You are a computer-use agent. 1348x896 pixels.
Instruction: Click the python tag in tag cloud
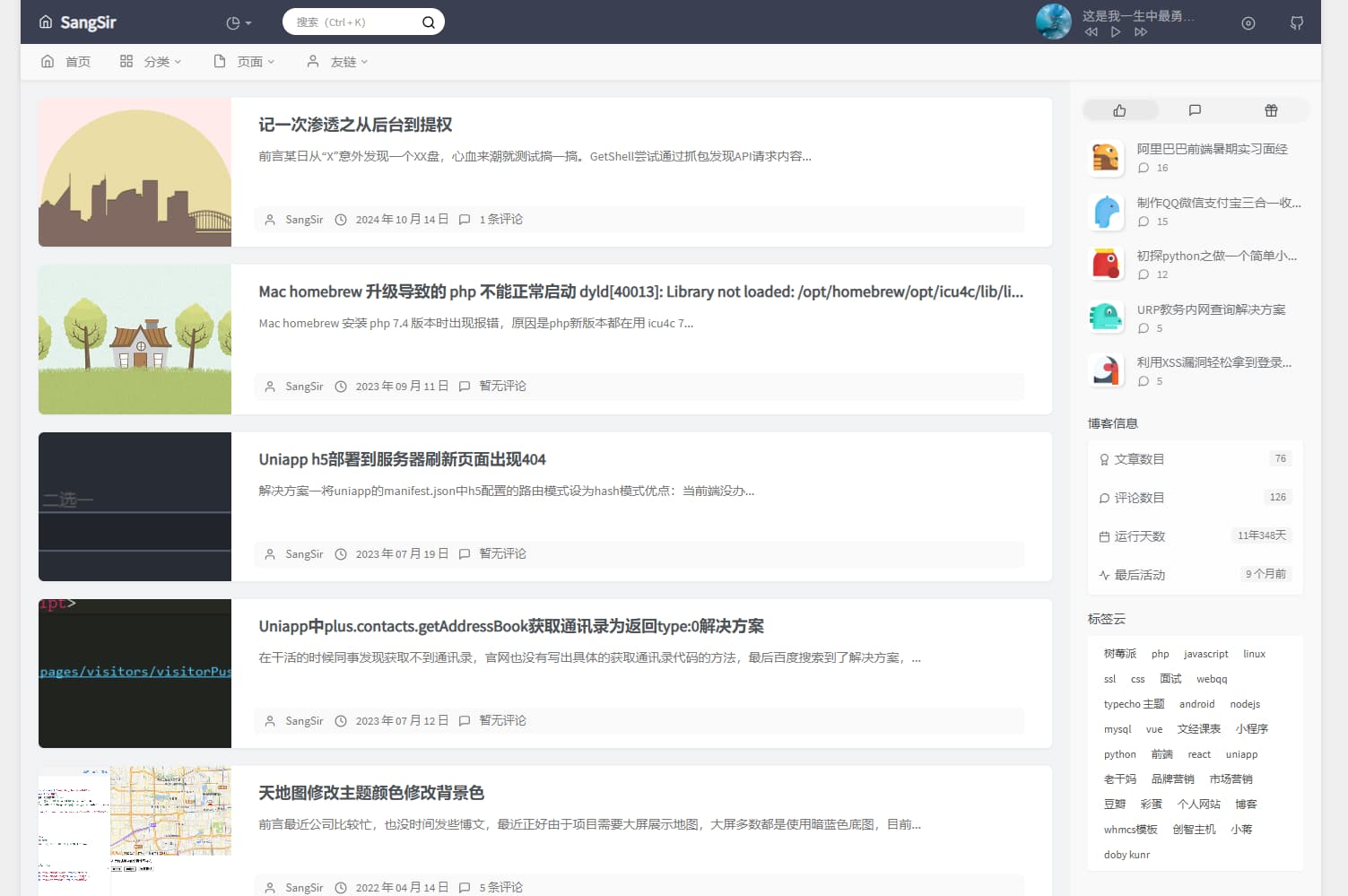(1119, 754)
